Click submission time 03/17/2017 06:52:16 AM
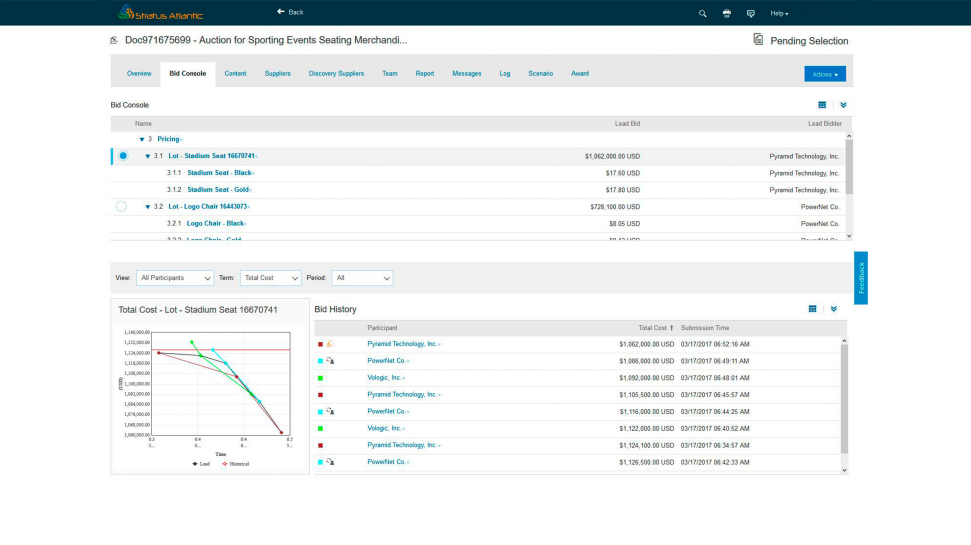 [715, 344]
